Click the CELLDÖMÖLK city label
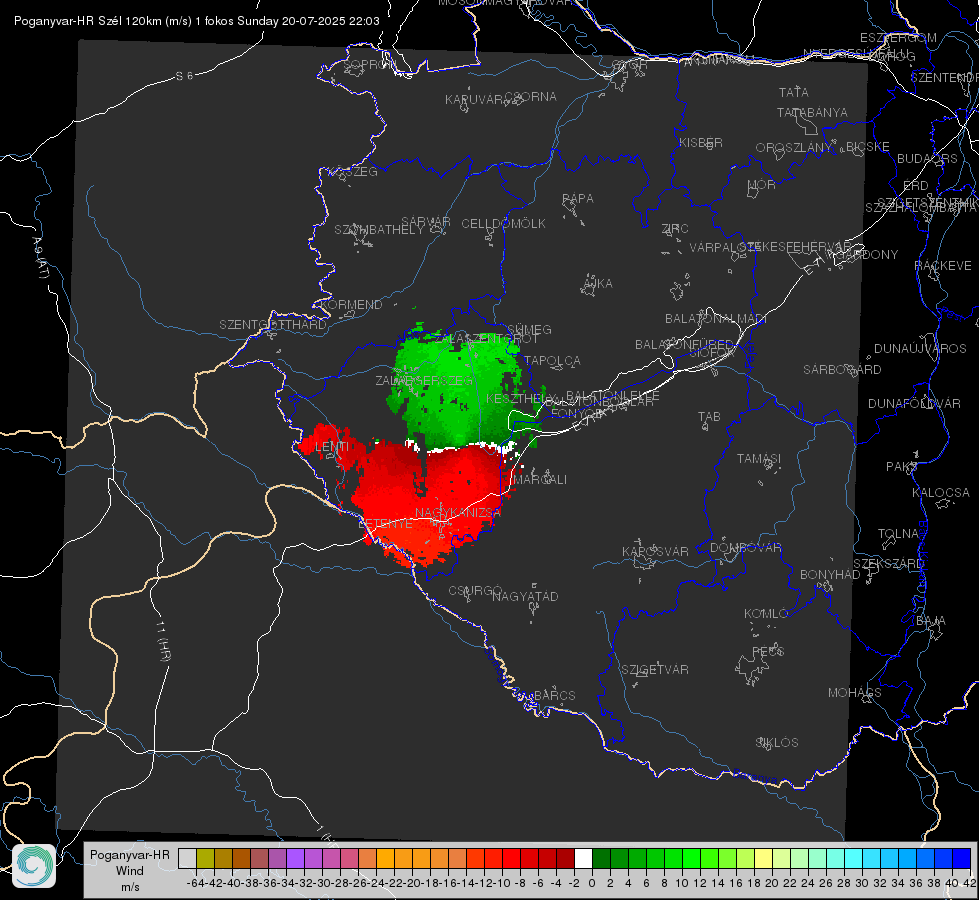This screenshot has width=979, height=900. [x=503, y=224]
